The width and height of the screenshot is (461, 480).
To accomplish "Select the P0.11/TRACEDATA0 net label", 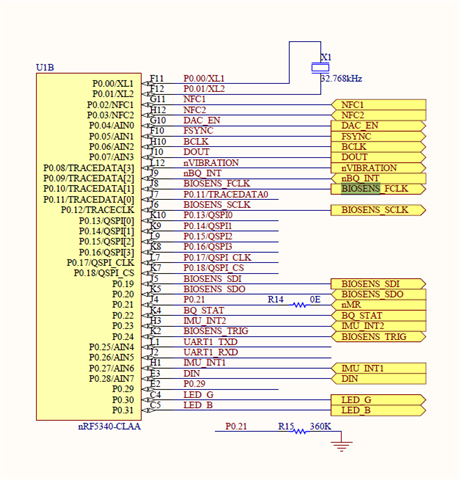I will (x=226, y=194).
